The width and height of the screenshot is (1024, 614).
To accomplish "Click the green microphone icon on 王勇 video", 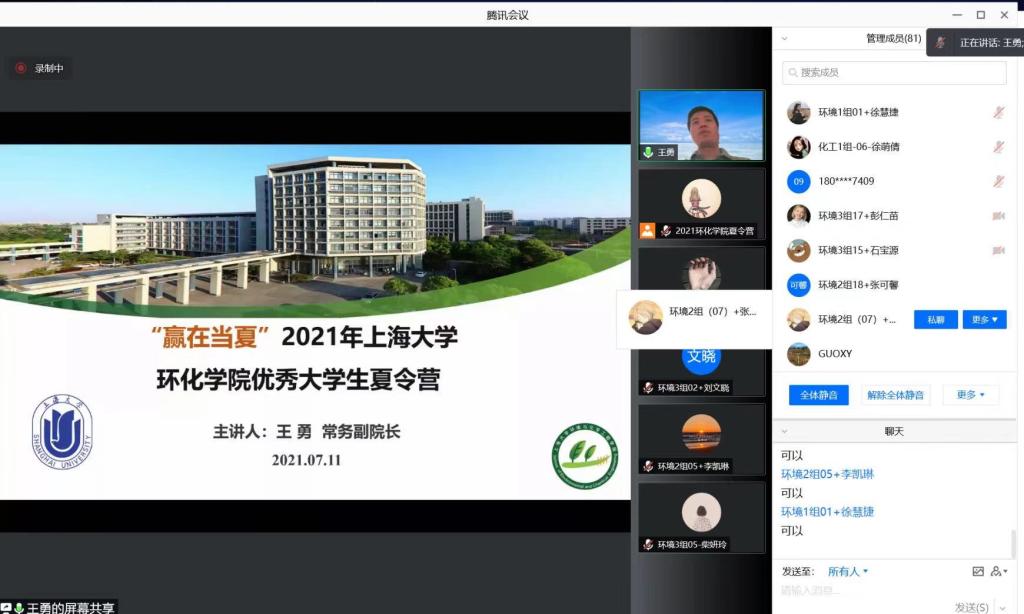I will click(648, 152).
